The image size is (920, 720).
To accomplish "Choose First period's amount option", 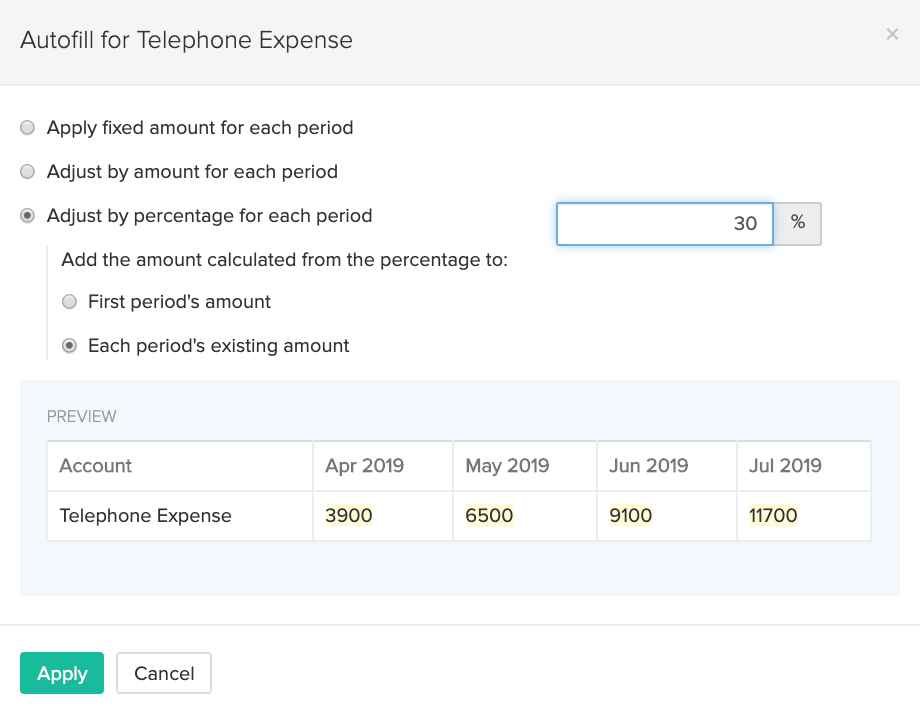I will (x=70, y=302).
